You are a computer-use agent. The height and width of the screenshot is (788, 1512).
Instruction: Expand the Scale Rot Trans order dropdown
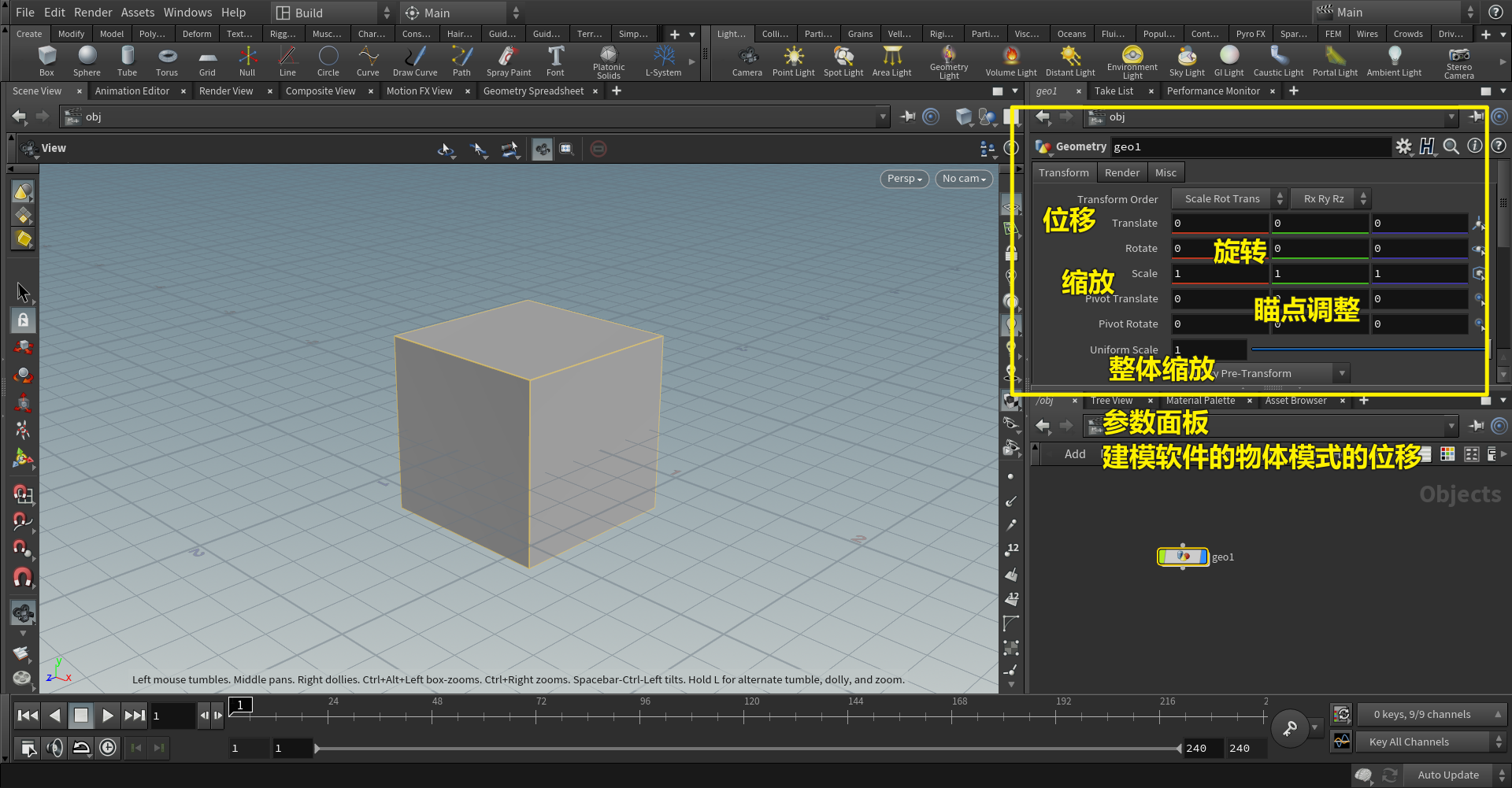coord(1228,199)
